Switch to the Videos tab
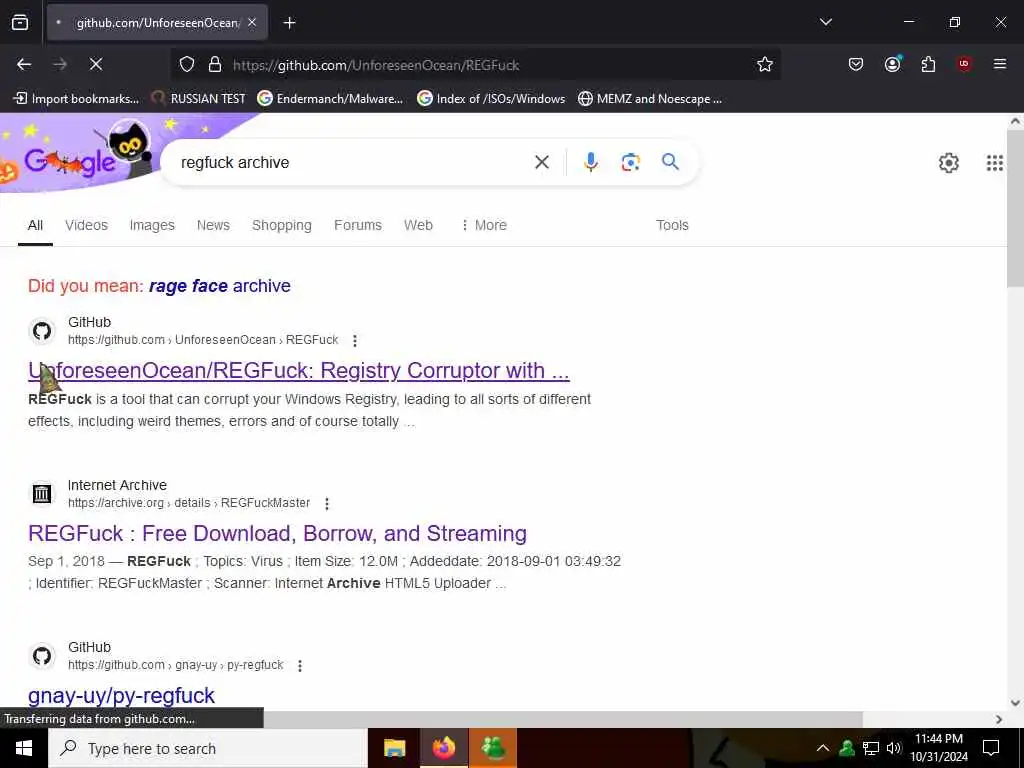 coord(86,225)
